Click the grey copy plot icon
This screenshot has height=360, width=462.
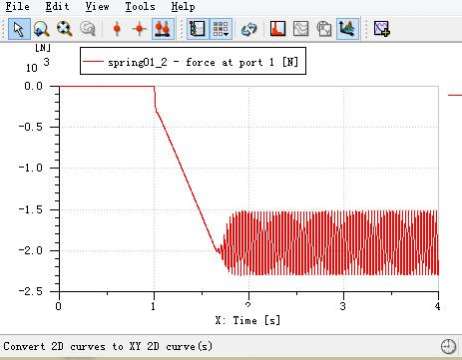pos(324,29)
